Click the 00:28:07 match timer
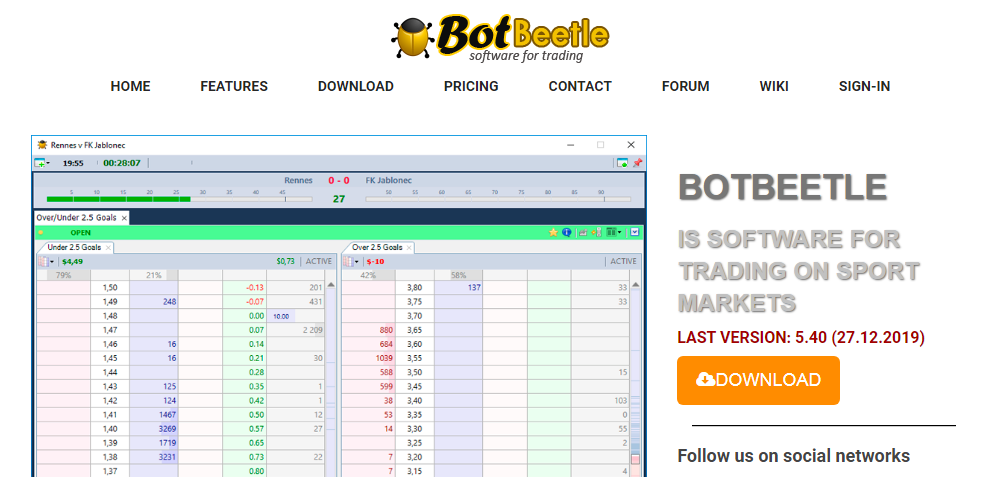The width and height of the screenshot is (983, 477). pyautogui.click(x=122, y=163)
